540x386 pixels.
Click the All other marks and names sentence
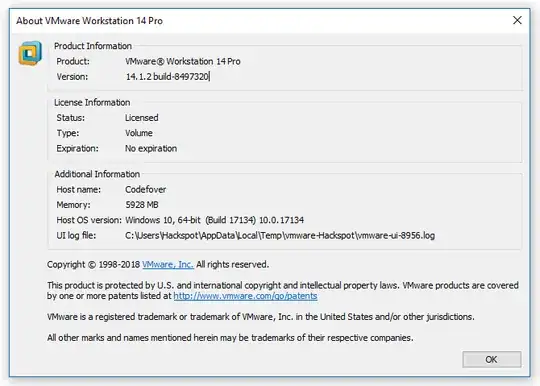[x=230, y=338]
